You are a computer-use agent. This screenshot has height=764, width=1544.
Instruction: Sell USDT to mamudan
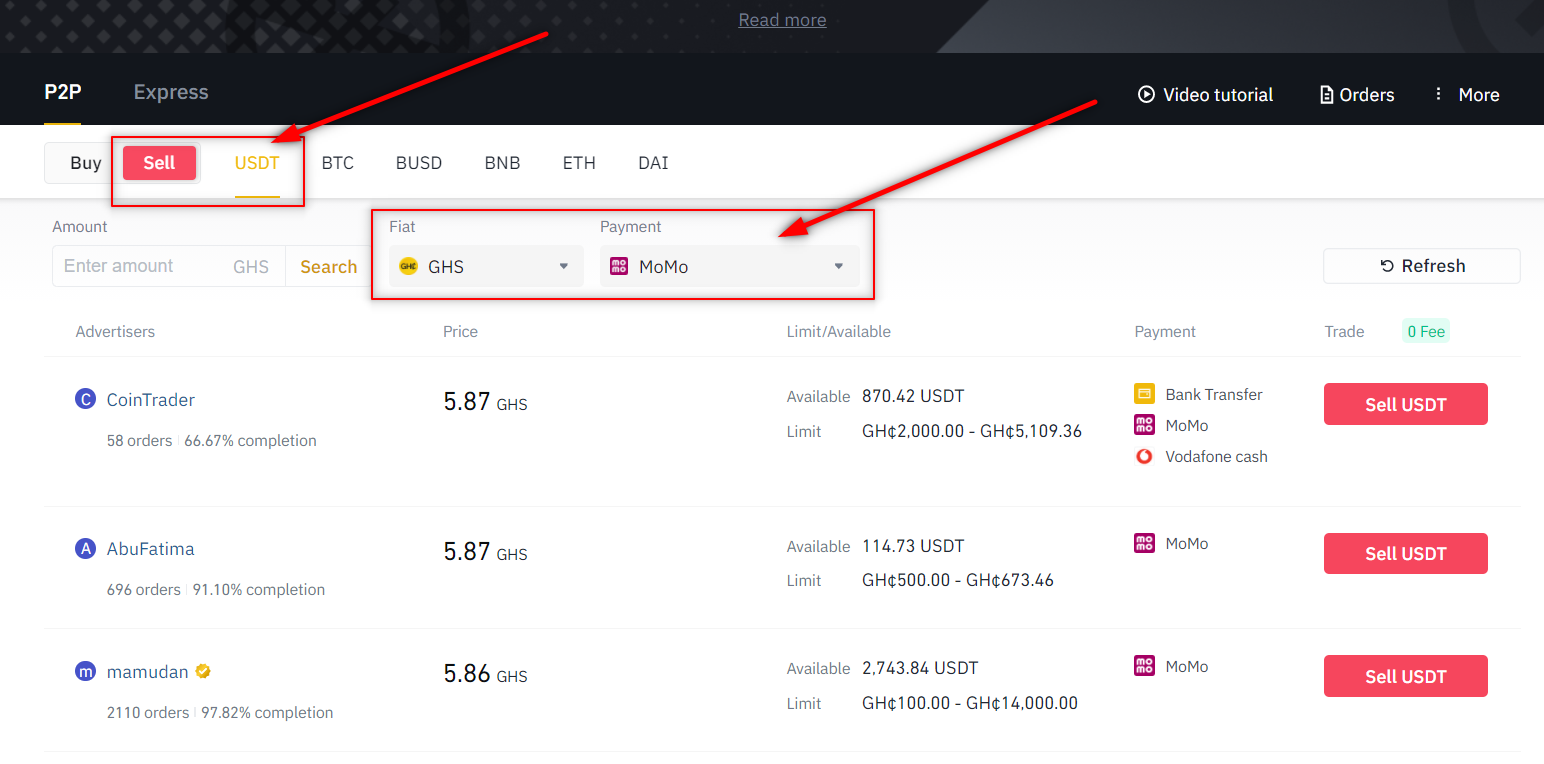1406,676
